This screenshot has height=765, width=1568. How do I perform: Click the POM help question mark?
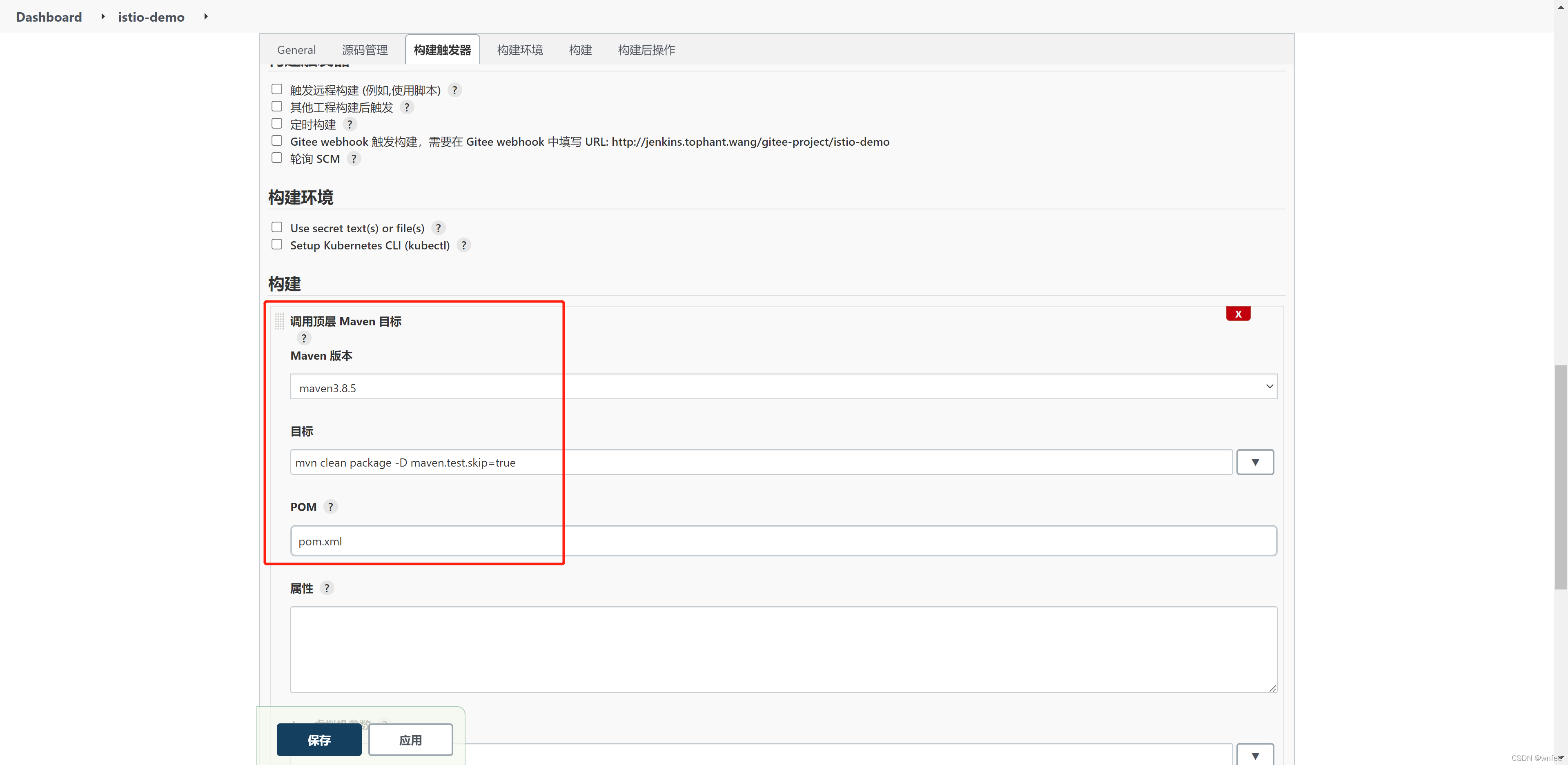(330, 507)
